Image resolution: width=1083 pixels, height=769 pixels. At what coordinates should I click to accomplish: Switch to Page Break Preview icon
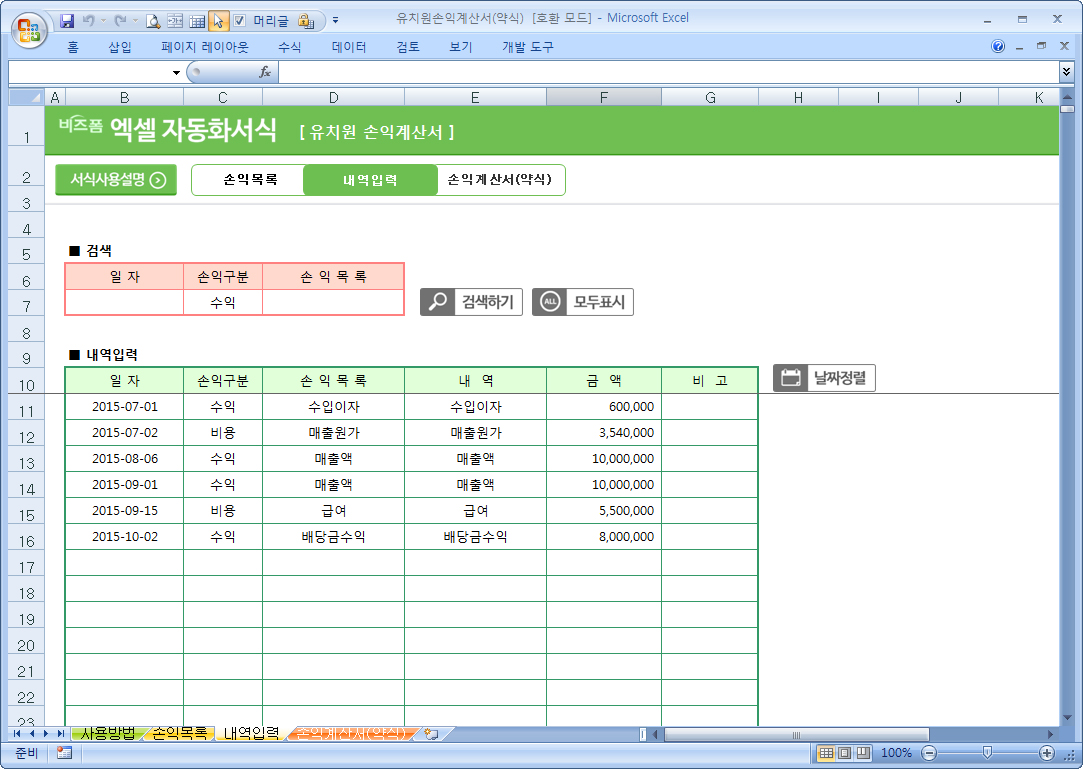(863, 753)
